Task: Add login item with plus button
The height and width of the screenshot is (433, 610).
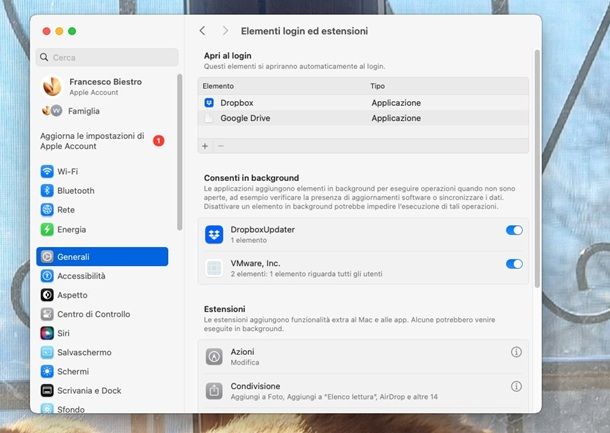Action: (x=205, y=146)
